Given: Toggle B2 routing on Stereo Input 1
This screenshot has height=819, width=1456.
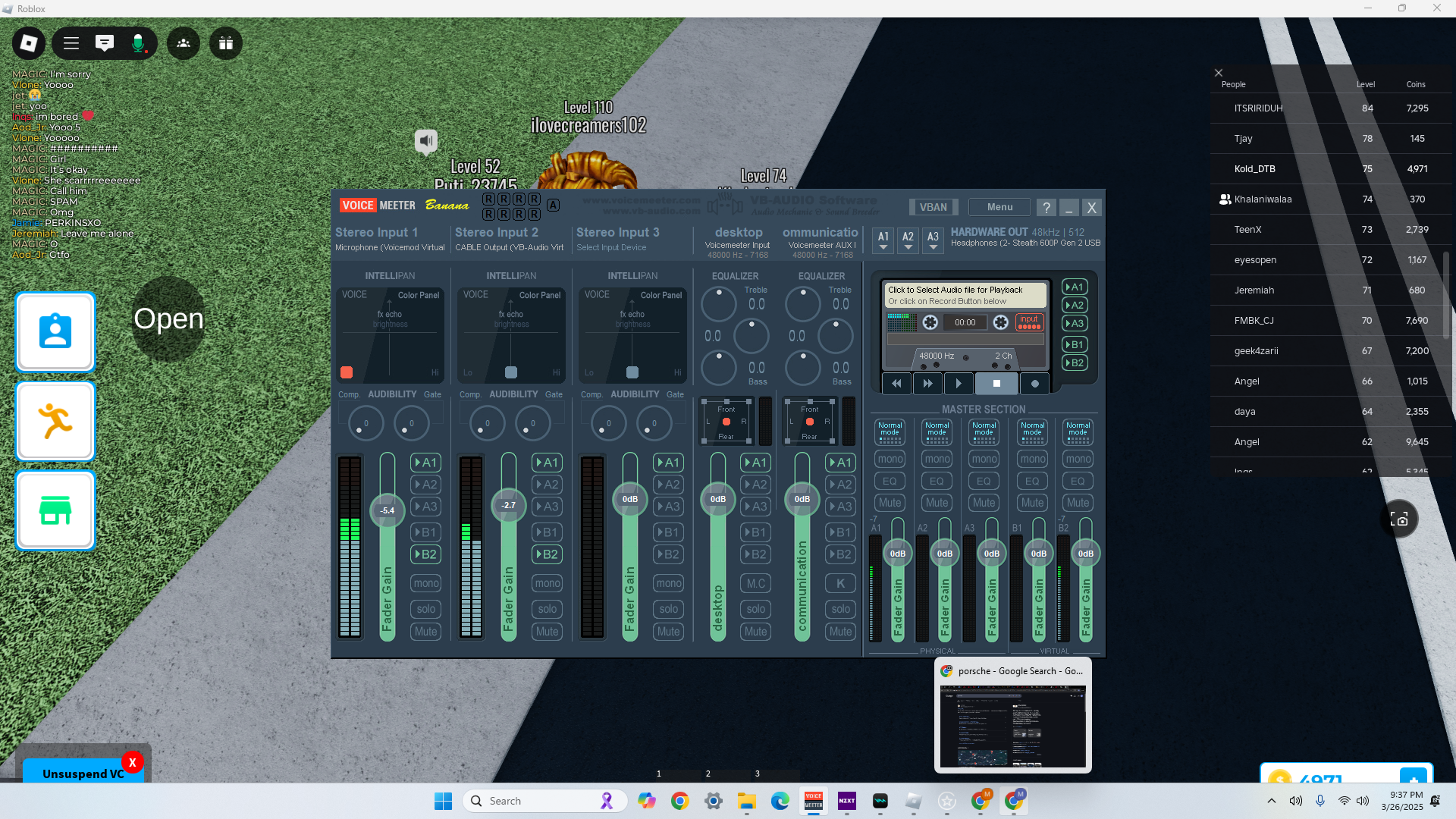Looking at the screenshot, I should [425, 554].
